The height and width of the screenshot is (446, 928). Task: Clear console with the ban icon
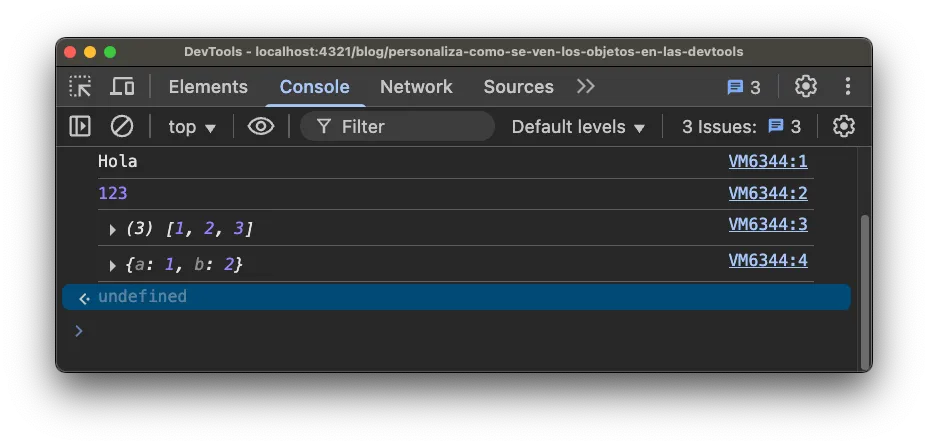click(122, 127)
